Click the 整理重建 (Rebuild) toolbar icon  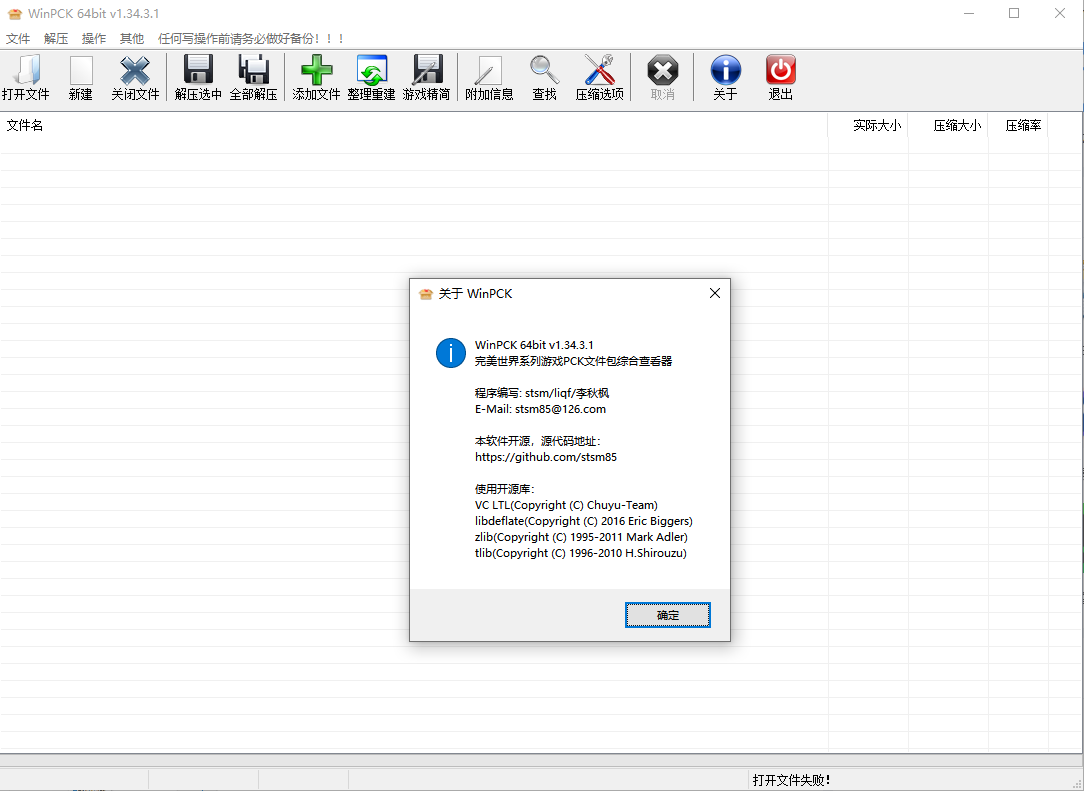[x=371, y=72]
